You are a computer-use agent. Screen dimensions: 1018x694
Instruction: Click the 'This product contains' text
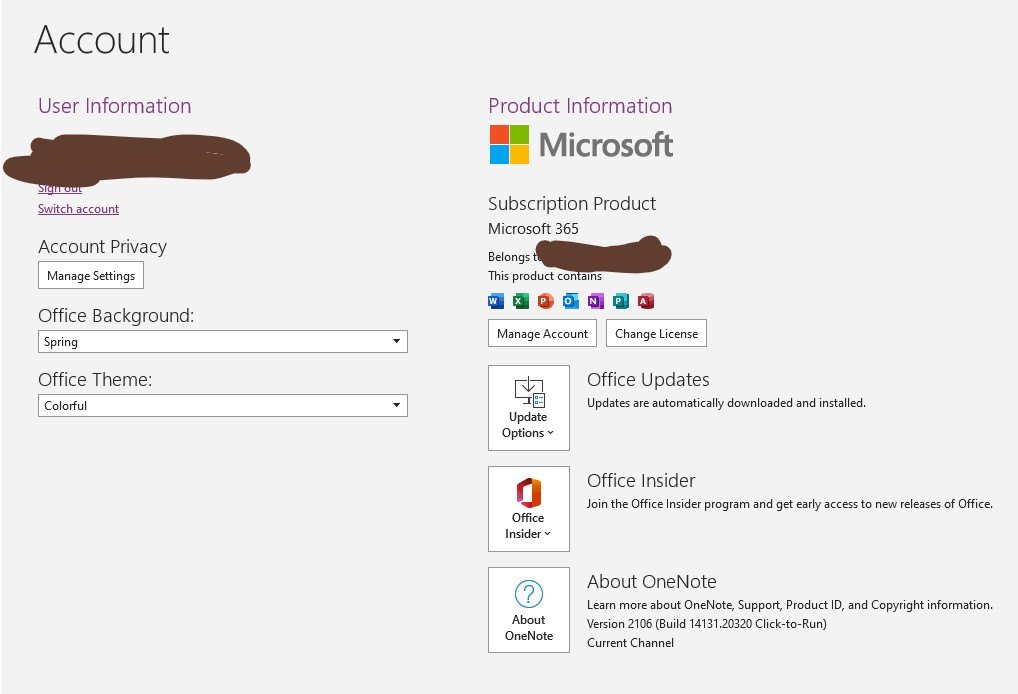[545, 276]
